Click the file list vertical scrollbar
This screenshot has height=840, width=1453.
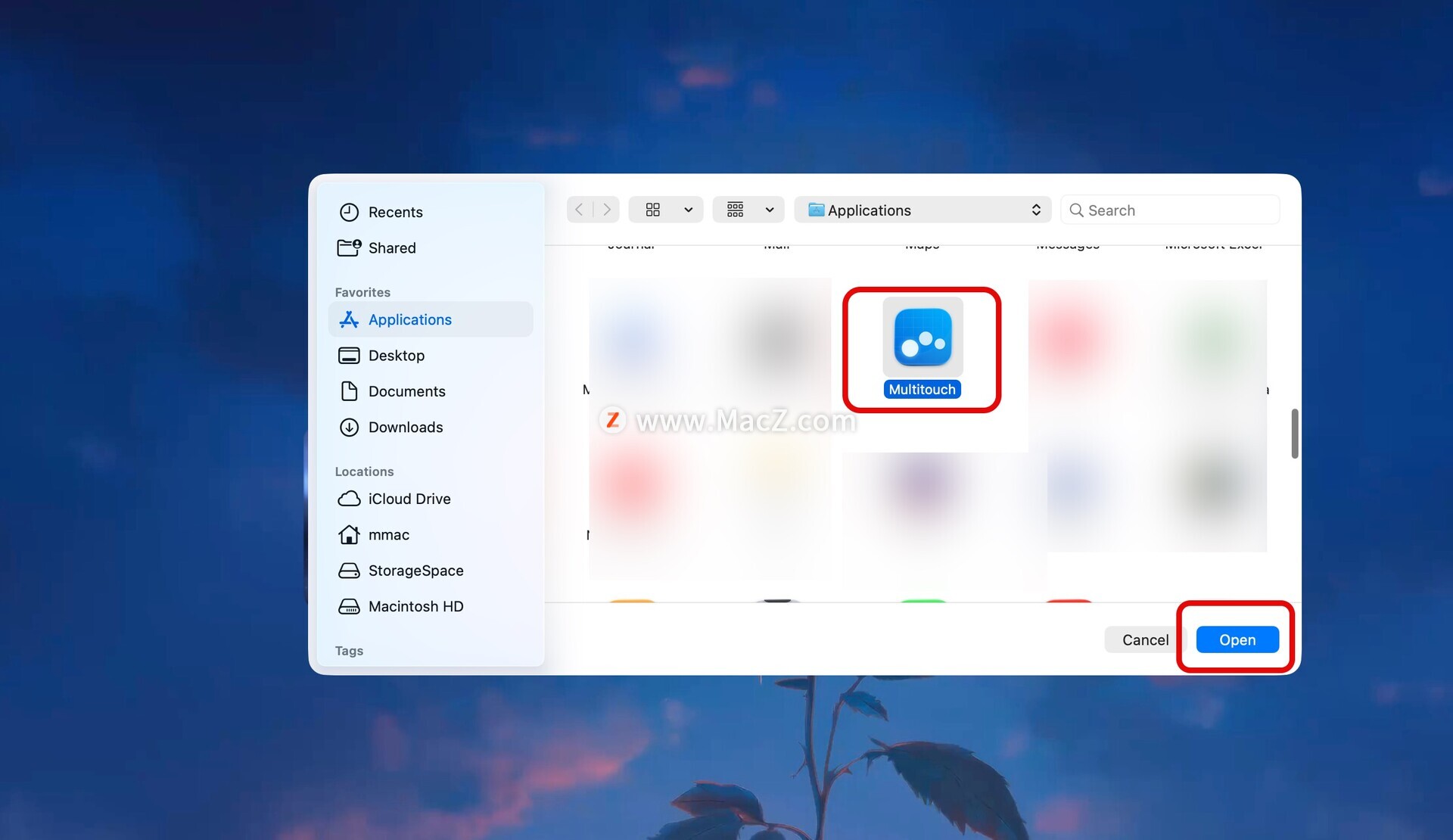point(1295,434)
